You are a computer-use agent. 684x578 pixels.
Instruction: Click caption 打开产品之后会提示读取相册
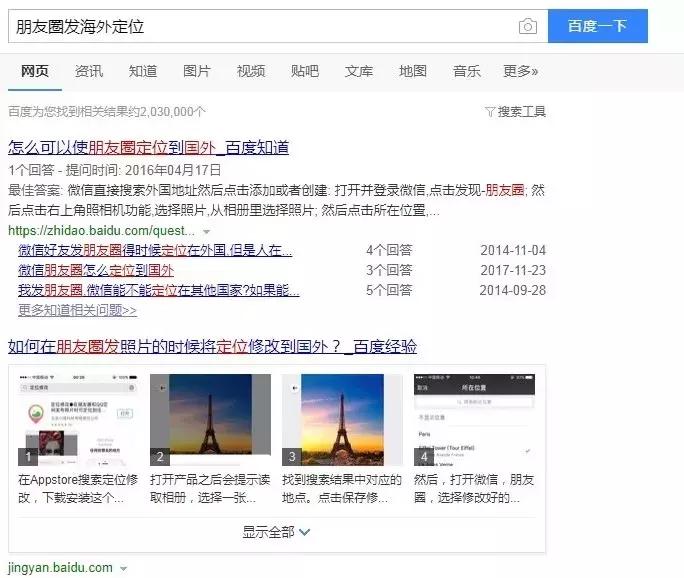(x=210, y=489)
